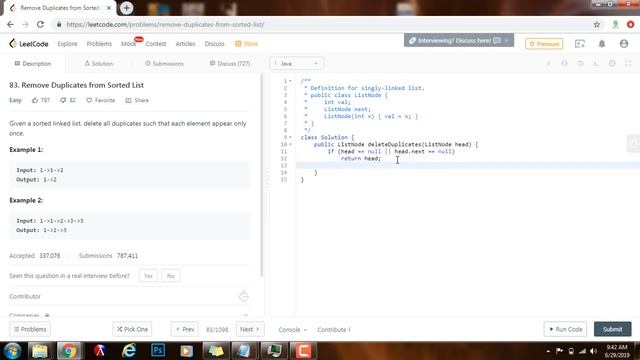Open Windows Start menu
Viewport: 640px width, 360px height.
pyautogui.click(x=12, y=351)
